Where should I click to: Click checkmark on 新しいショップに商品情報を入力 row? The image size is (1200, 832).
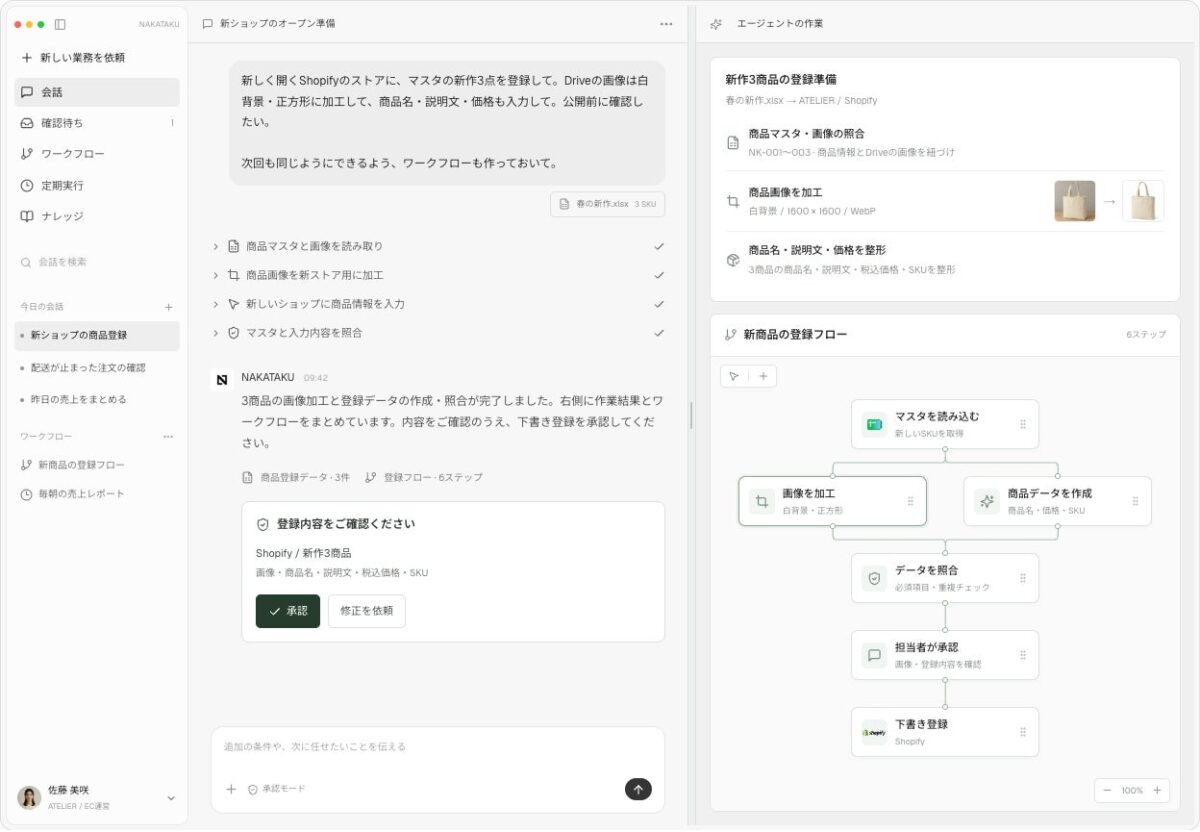coord(658,304)
